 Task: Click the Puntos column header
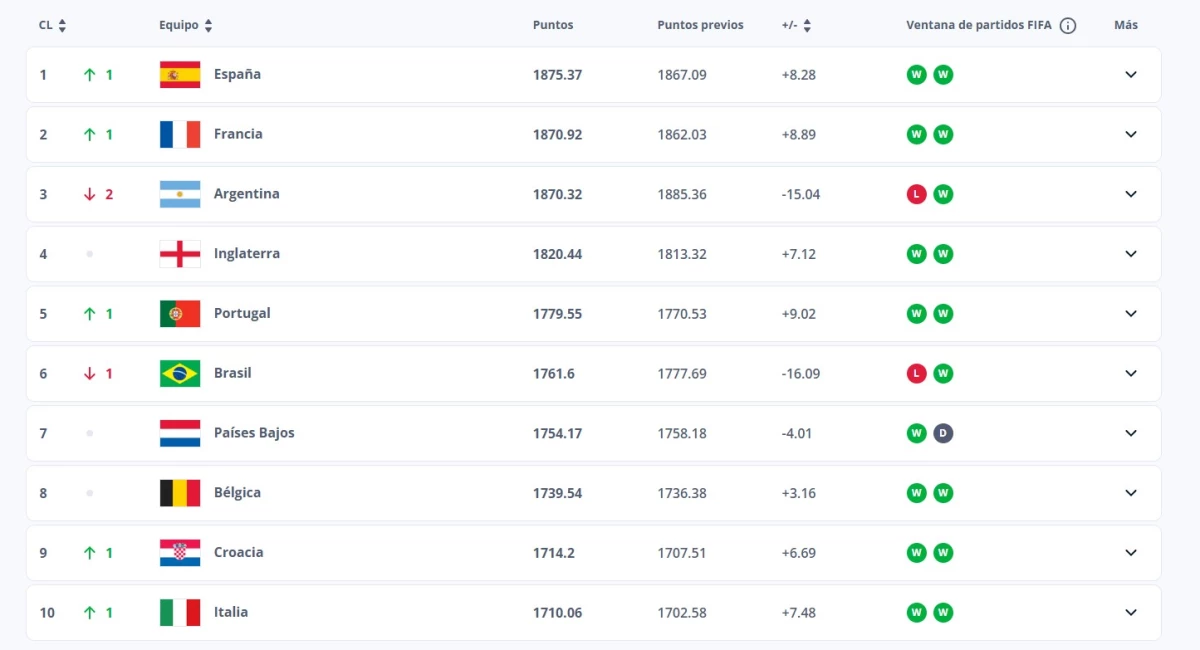point(553,26)
